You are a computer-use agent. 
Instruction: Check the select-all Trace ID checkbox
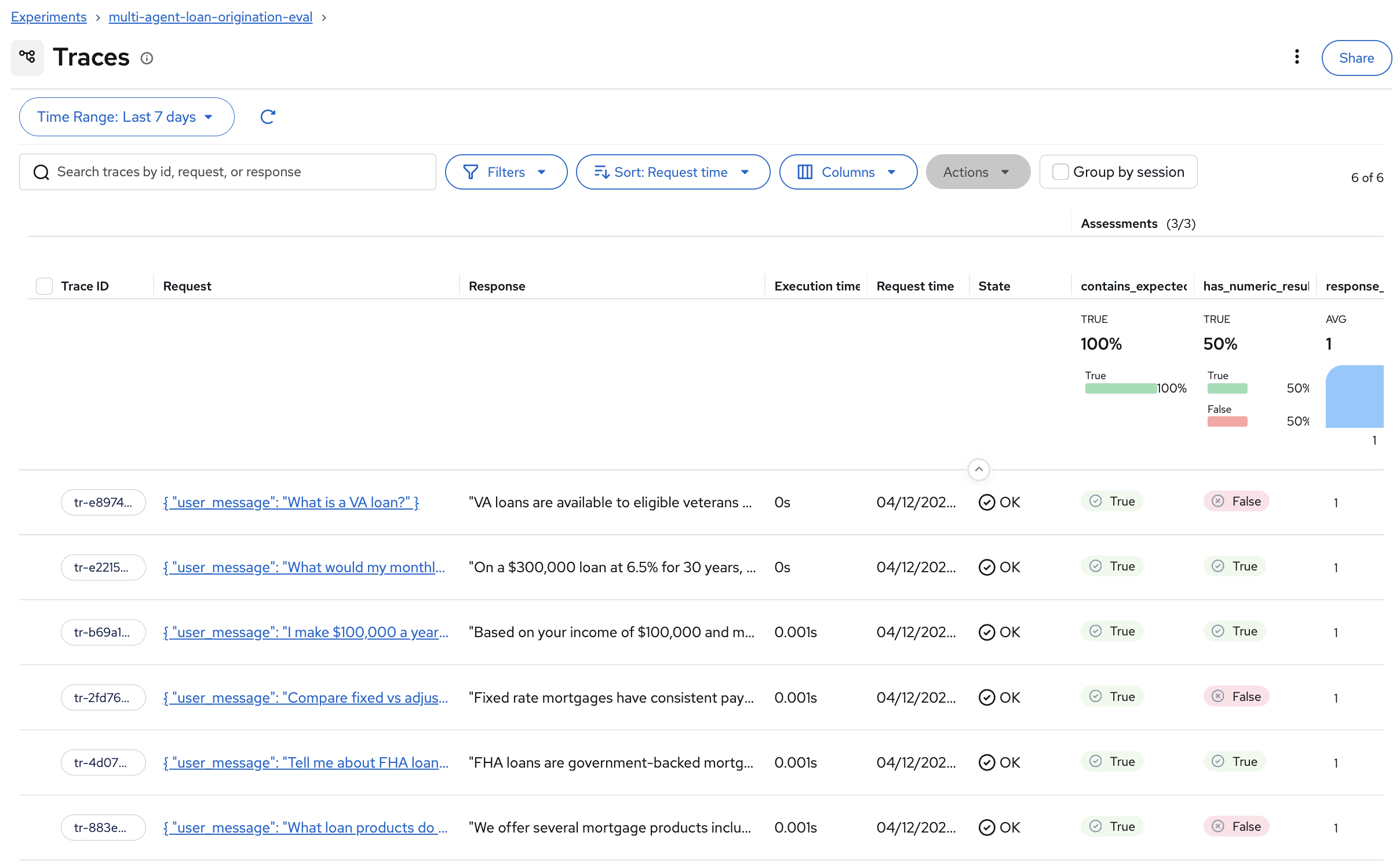[x=44, y=286]
